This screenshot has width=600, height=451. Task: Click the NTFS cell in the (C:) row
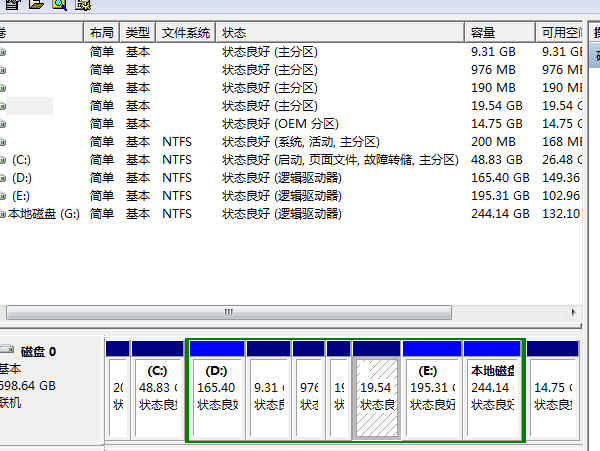click(177, 160)
